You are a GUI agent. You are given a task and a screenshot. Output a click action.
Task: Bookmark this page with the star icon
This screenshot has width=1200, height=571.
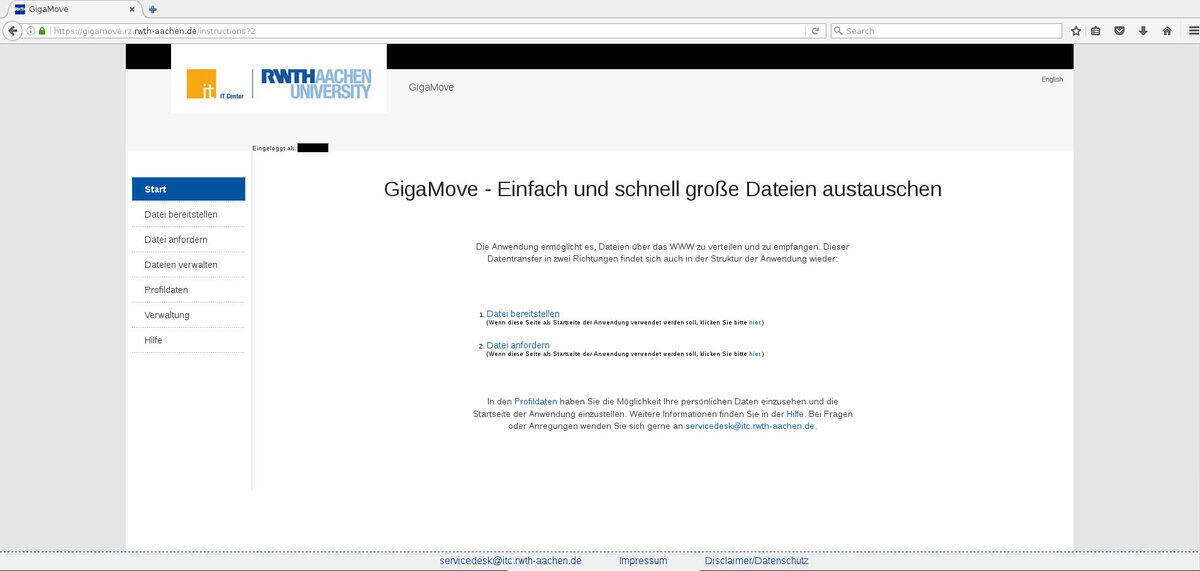[x=1077, y=31]
